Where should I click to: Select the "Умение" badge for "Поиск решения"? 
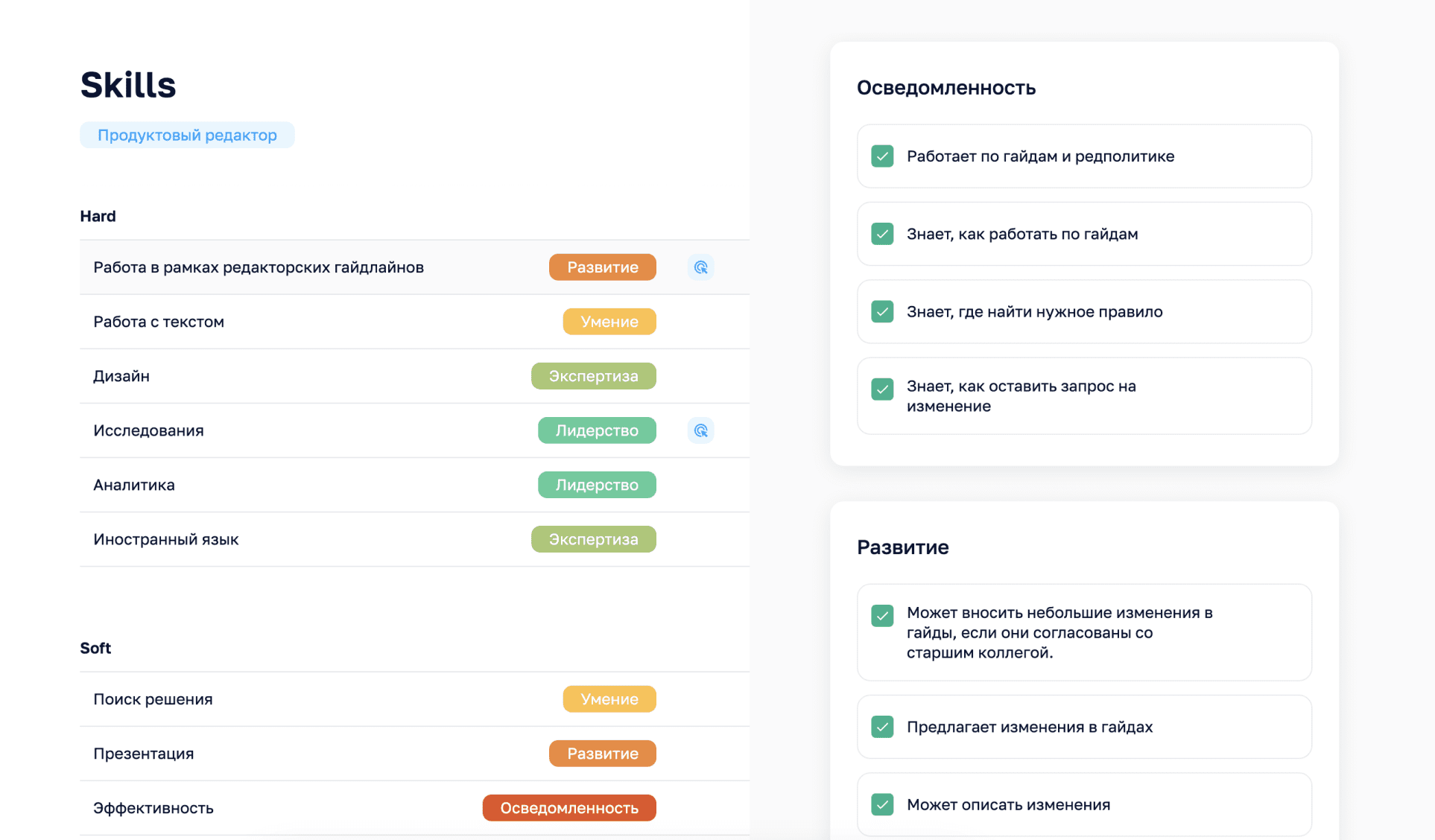[x=609, y=699]
